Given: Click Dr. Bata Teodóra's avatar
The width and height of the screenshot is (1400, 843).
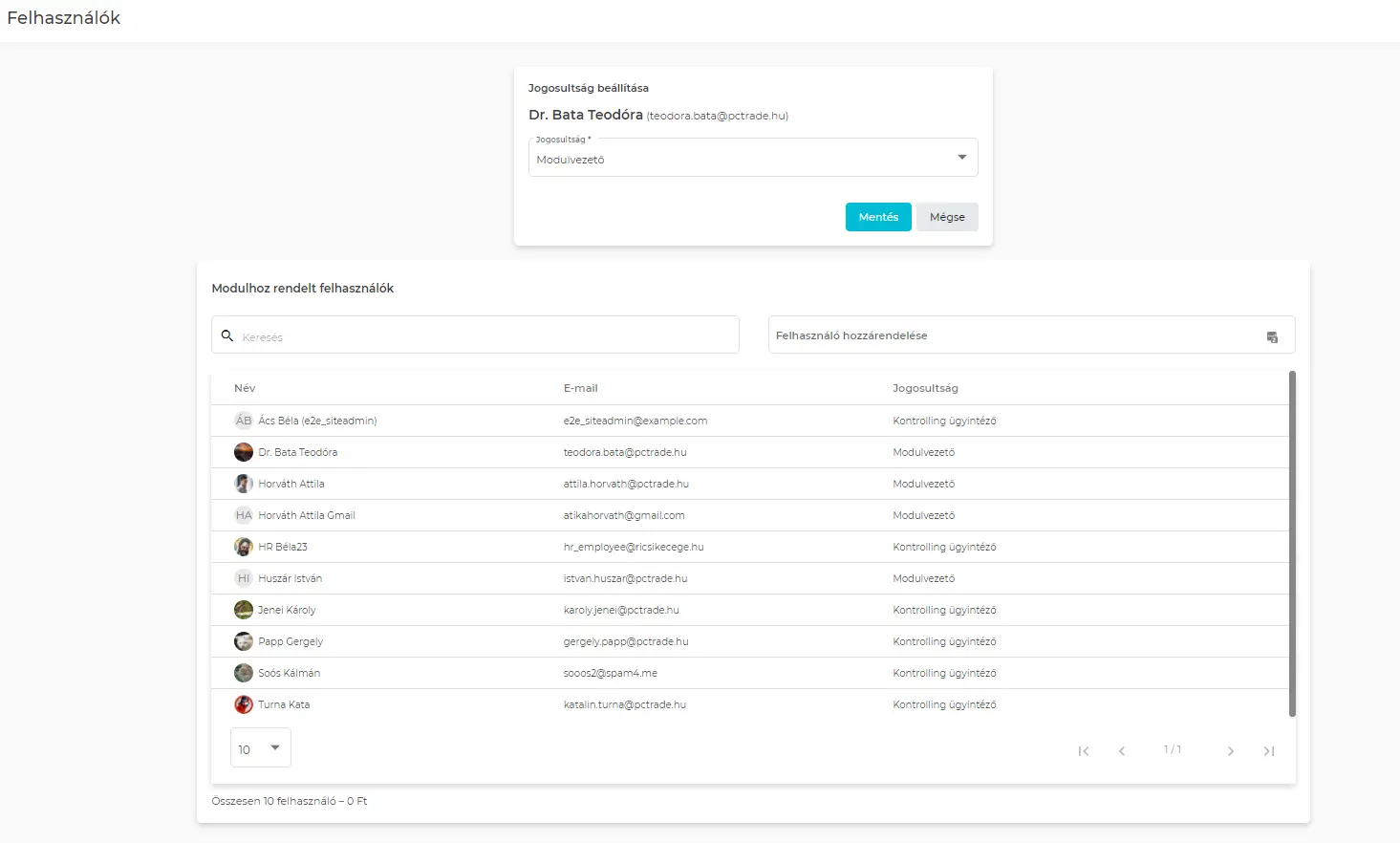Looking at the screenshot, I should point(244,452).
